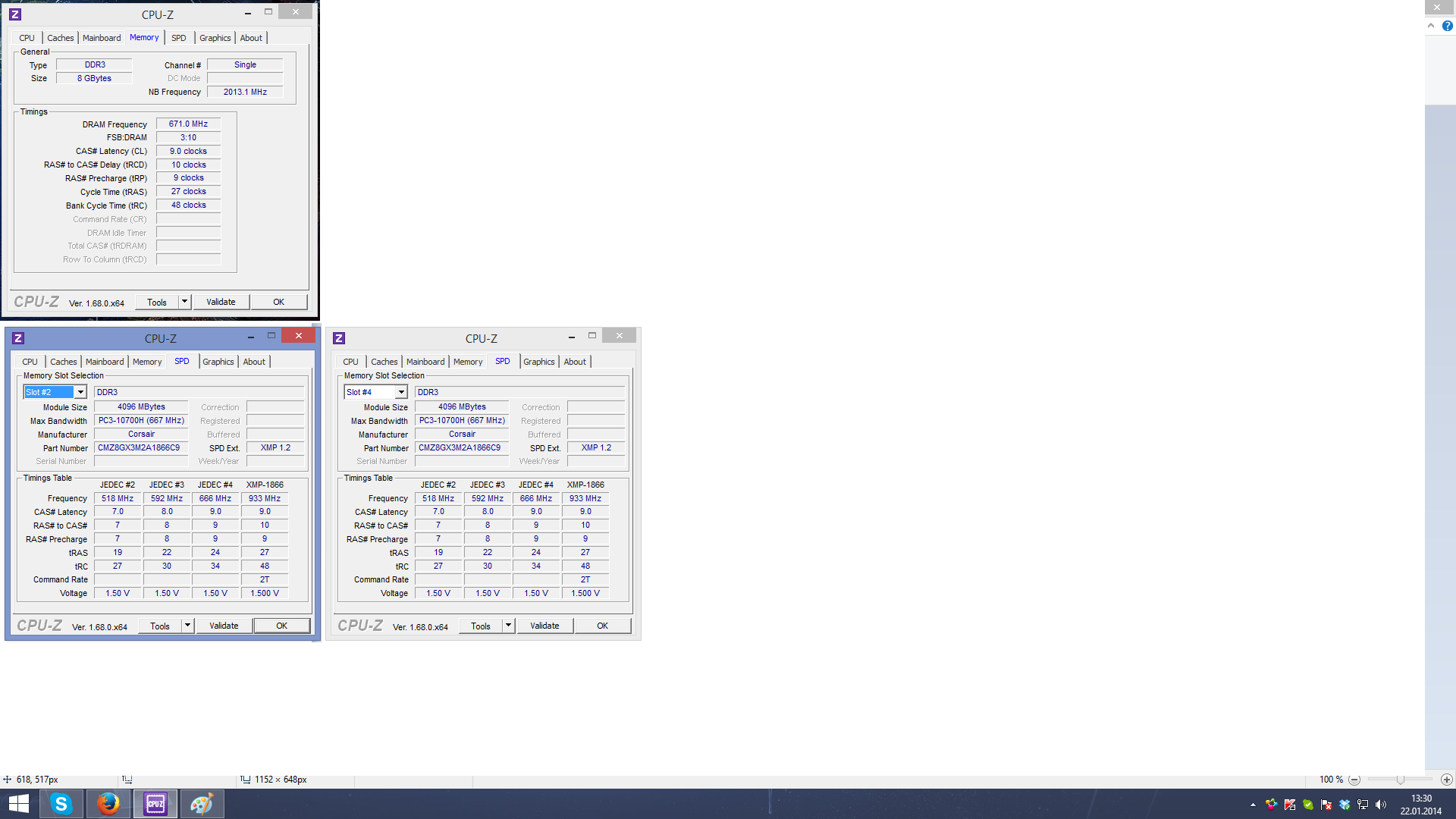Switch to Mainboard tab in Slot #2 window
Viewport: 1456px width, 819px height.
(x=105, y=362)
